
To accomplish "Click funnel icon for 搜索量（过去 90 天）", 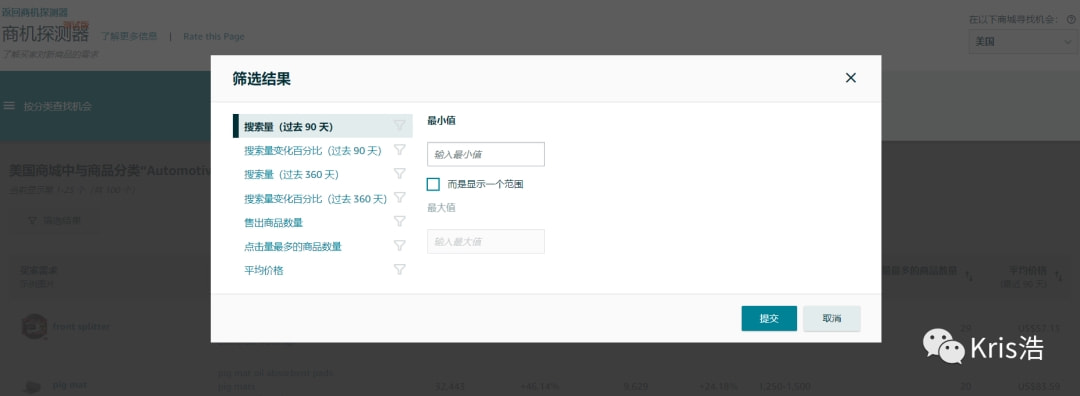I will [399, 125].
